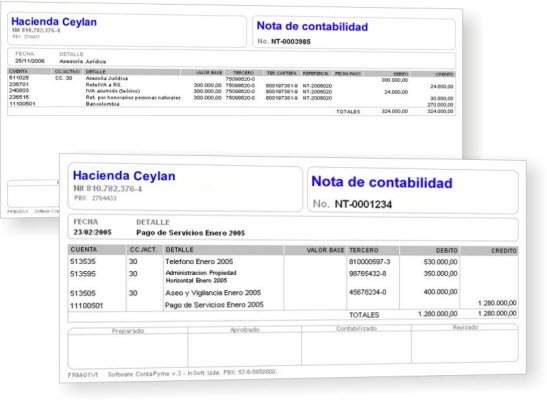This screenshot has width=547, height=401.
Task: Click the Bancolombia row in the back note
Action: tap(231, 104)
